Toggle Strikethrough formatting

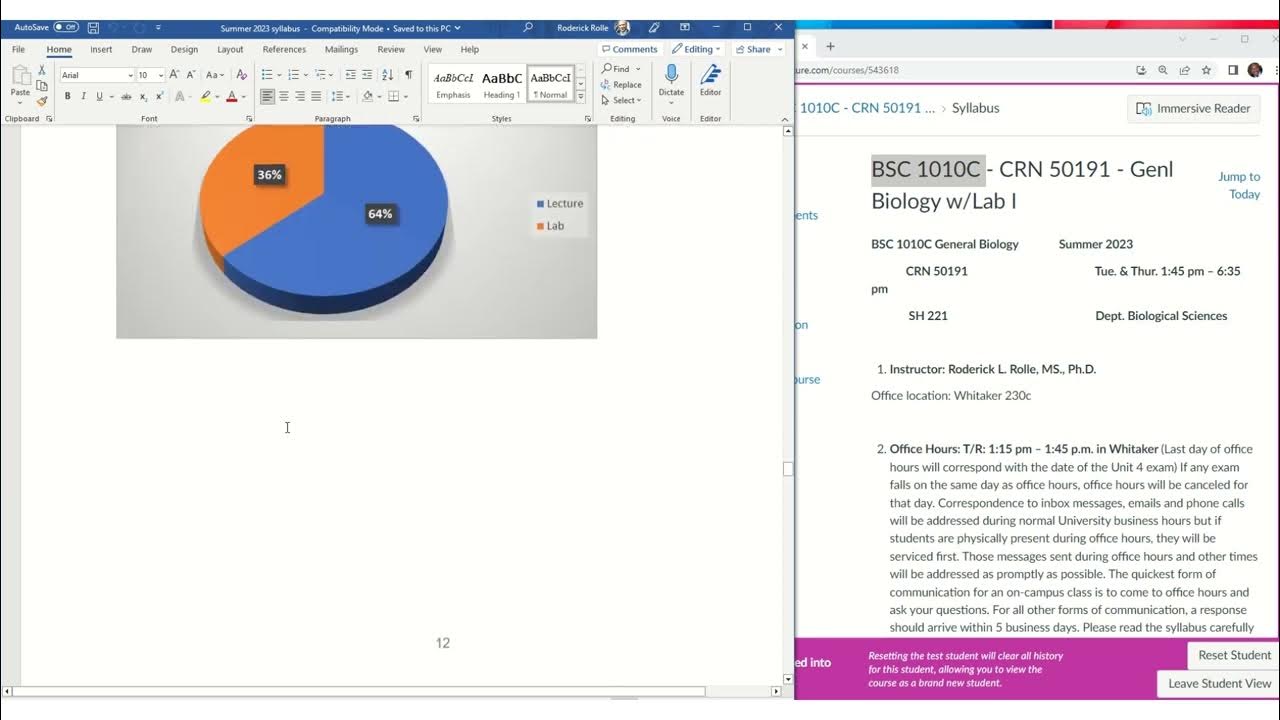(126, 96)
